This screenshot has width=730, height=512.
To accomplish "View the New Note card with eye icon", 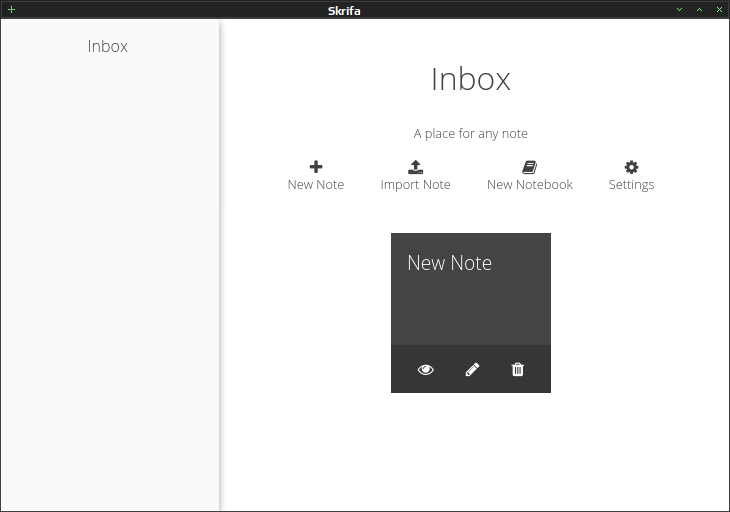I will click(x=426, y=370).
